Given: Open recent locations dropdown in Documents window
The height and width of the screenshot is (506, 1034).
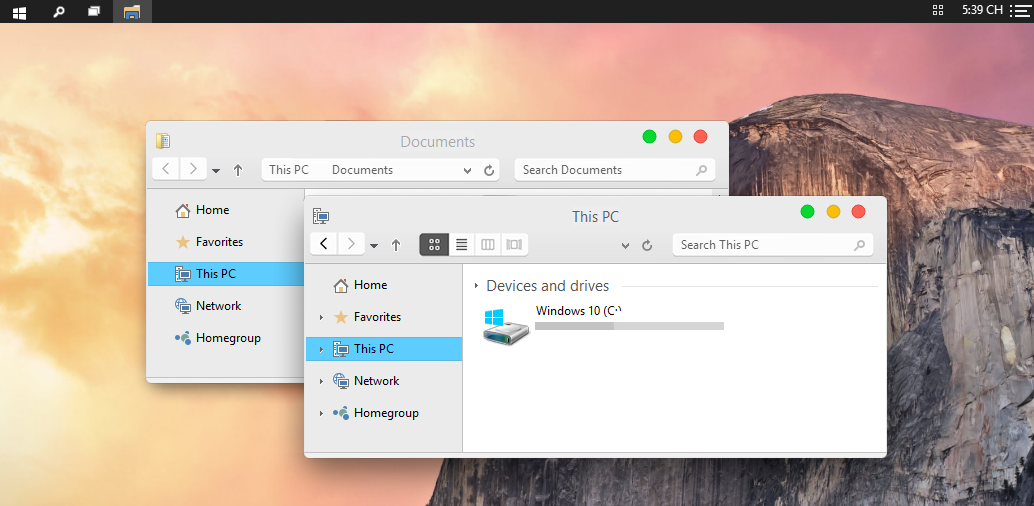Looking at the screenshot, I should tap(216, 172).
